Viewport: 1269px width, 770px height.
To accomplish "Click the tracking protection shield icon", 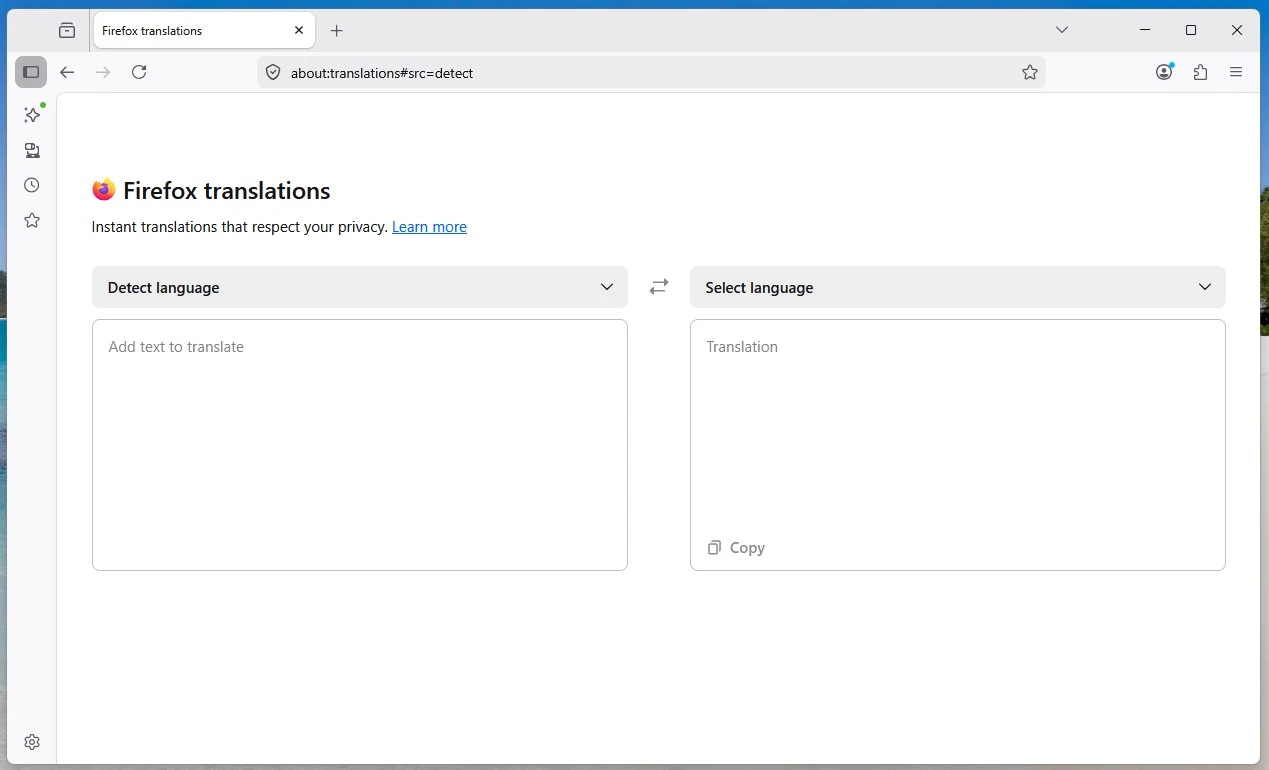I will [273, 73].
